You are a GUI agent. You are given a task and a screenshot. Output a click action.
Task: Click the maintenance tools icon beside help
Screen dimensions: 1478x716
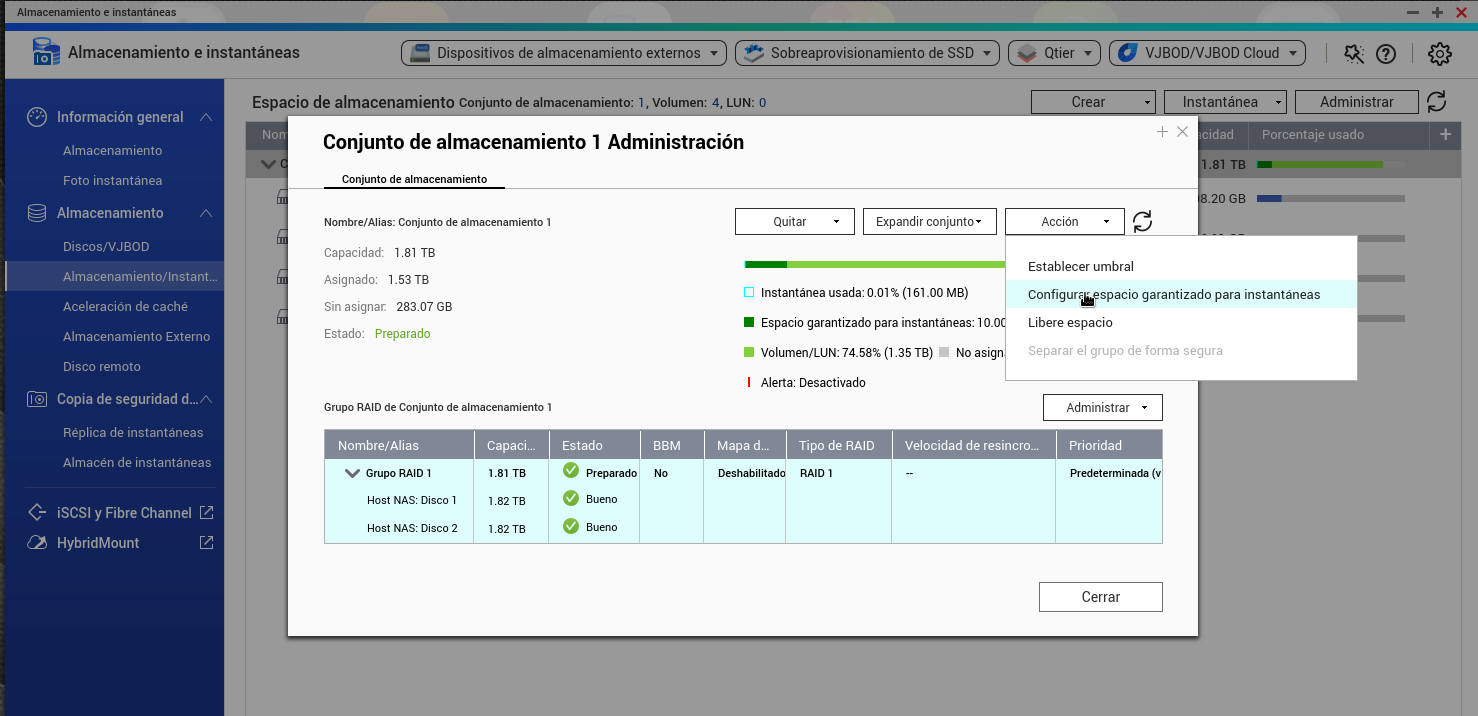click(1354, 54)
